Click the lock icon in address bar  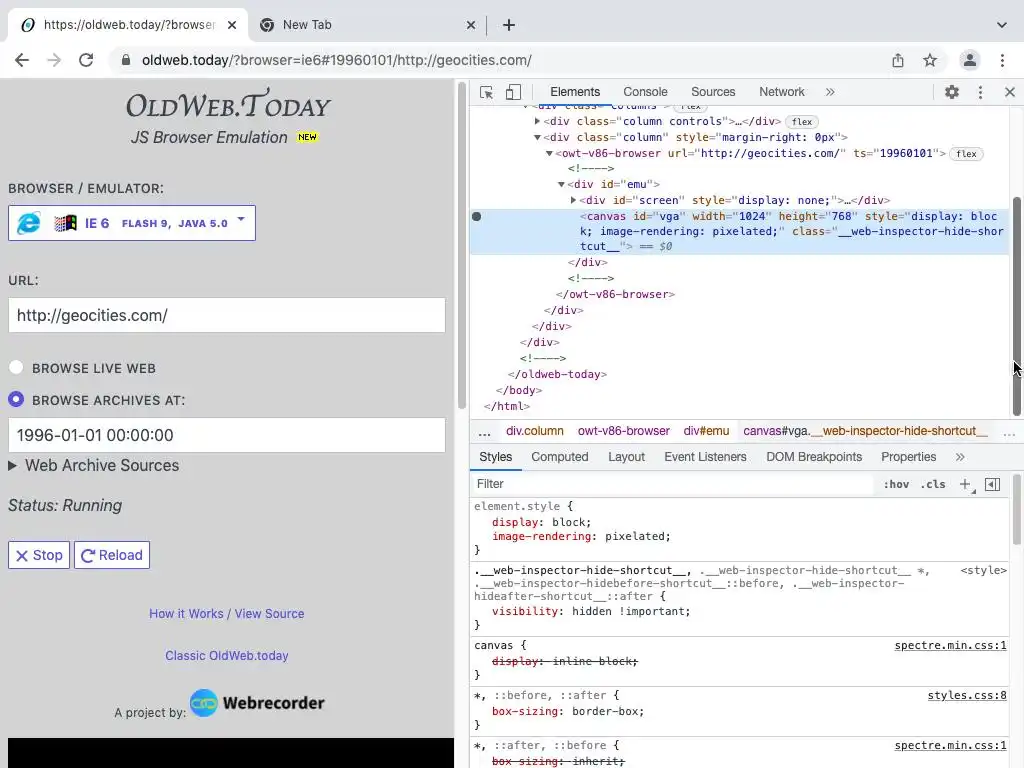click(x=125, y=60)
